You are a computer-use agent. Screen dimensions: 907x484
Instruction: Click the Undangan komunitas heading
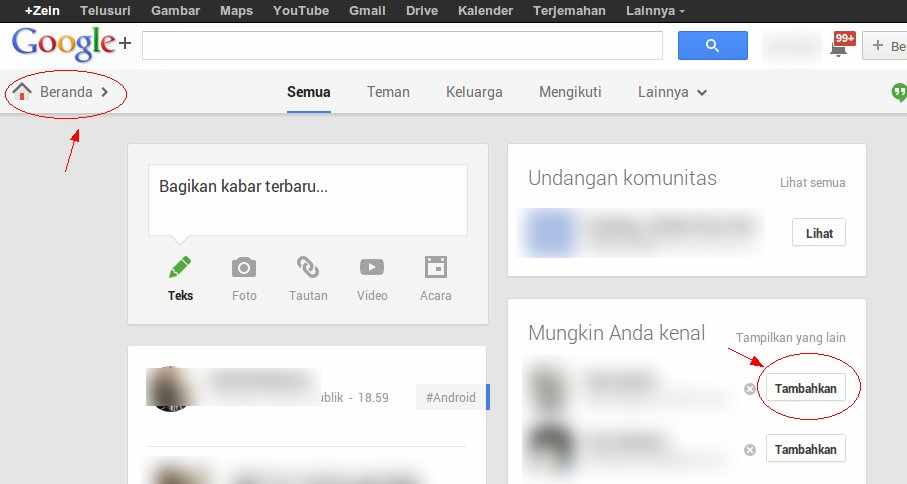coord(622,178)
